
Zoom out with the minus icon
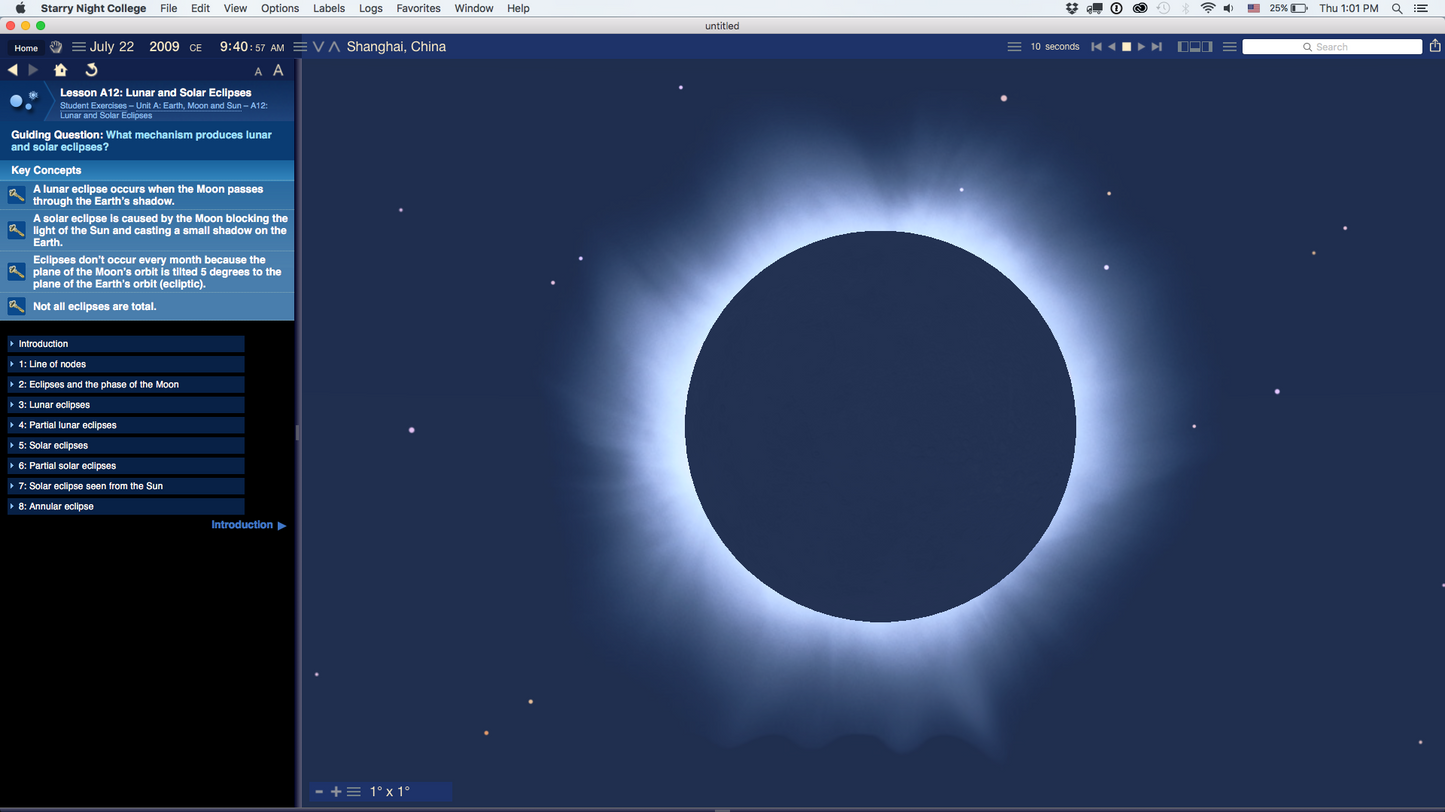[x=319, y=792]
